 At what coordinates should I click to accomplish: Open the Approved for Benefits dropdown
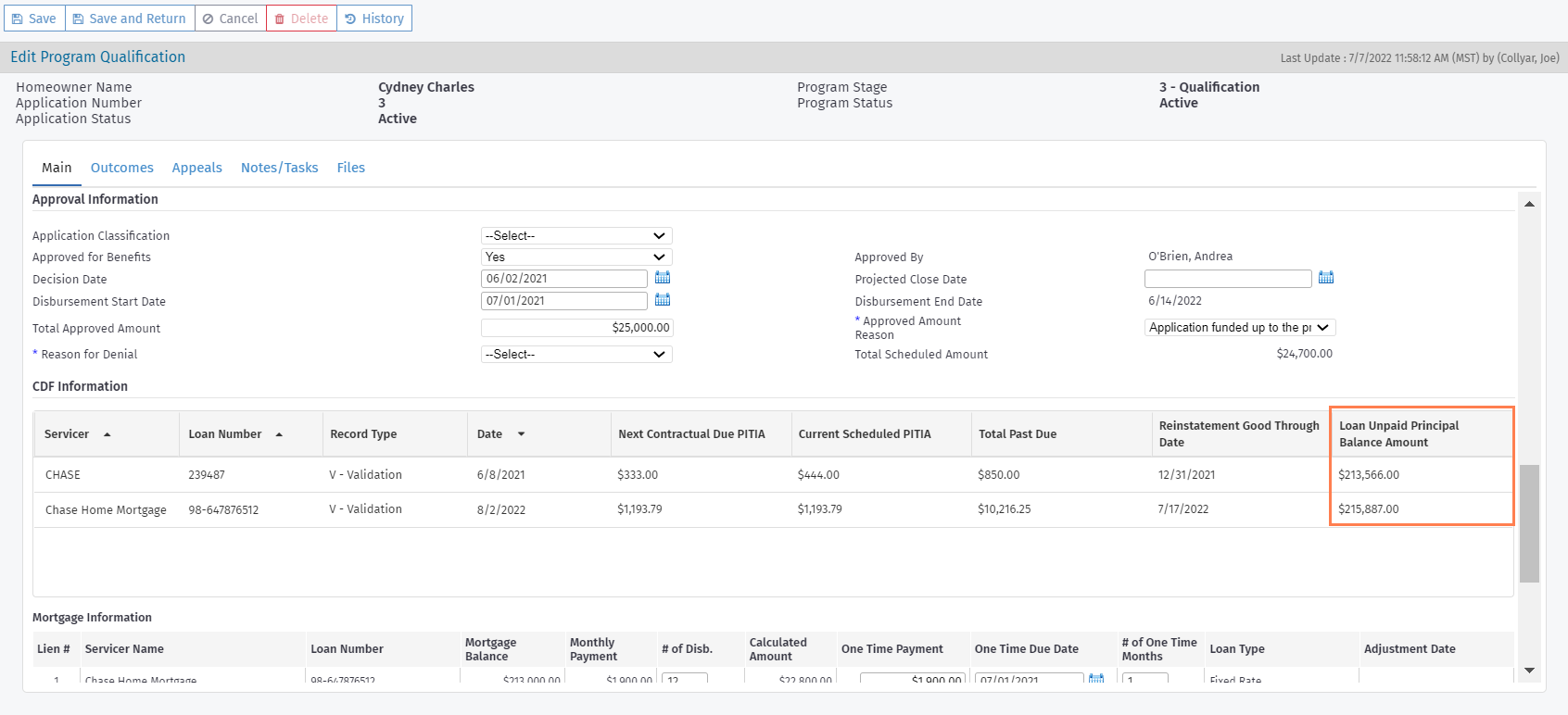(576, 257)
